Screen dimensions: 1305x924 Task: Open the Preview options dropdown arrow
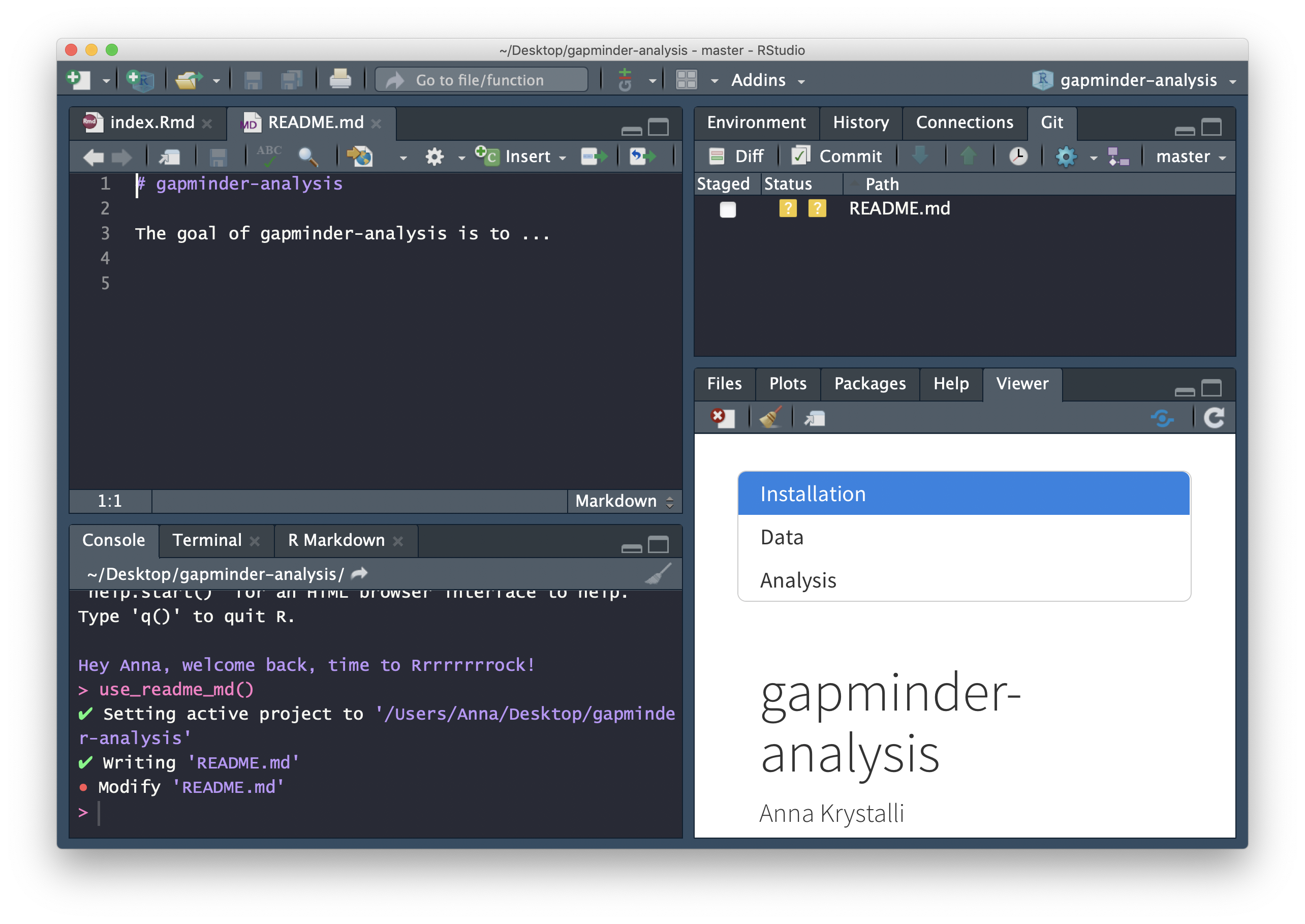pos(403,158)
